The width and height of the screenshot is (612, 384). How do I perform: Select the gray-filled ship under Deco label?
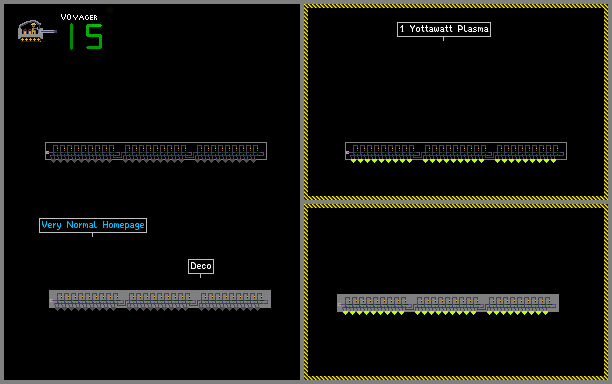click(160, 300)
